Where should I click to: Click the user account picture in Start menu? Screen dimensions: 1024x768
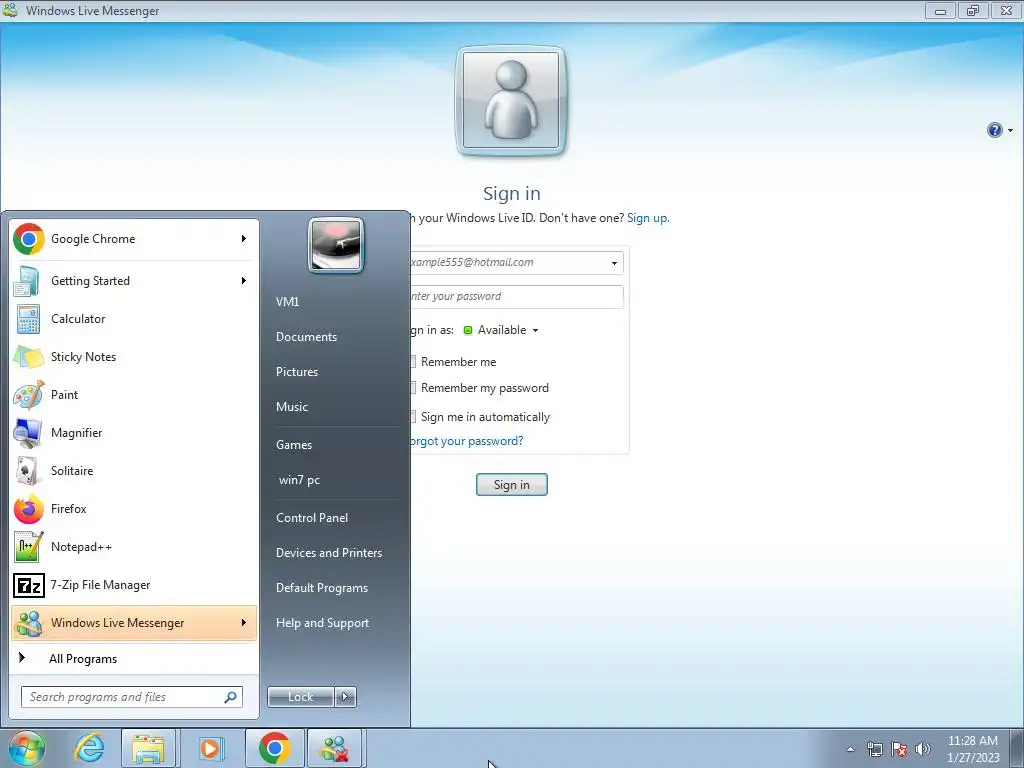click(x=336, y=246)
